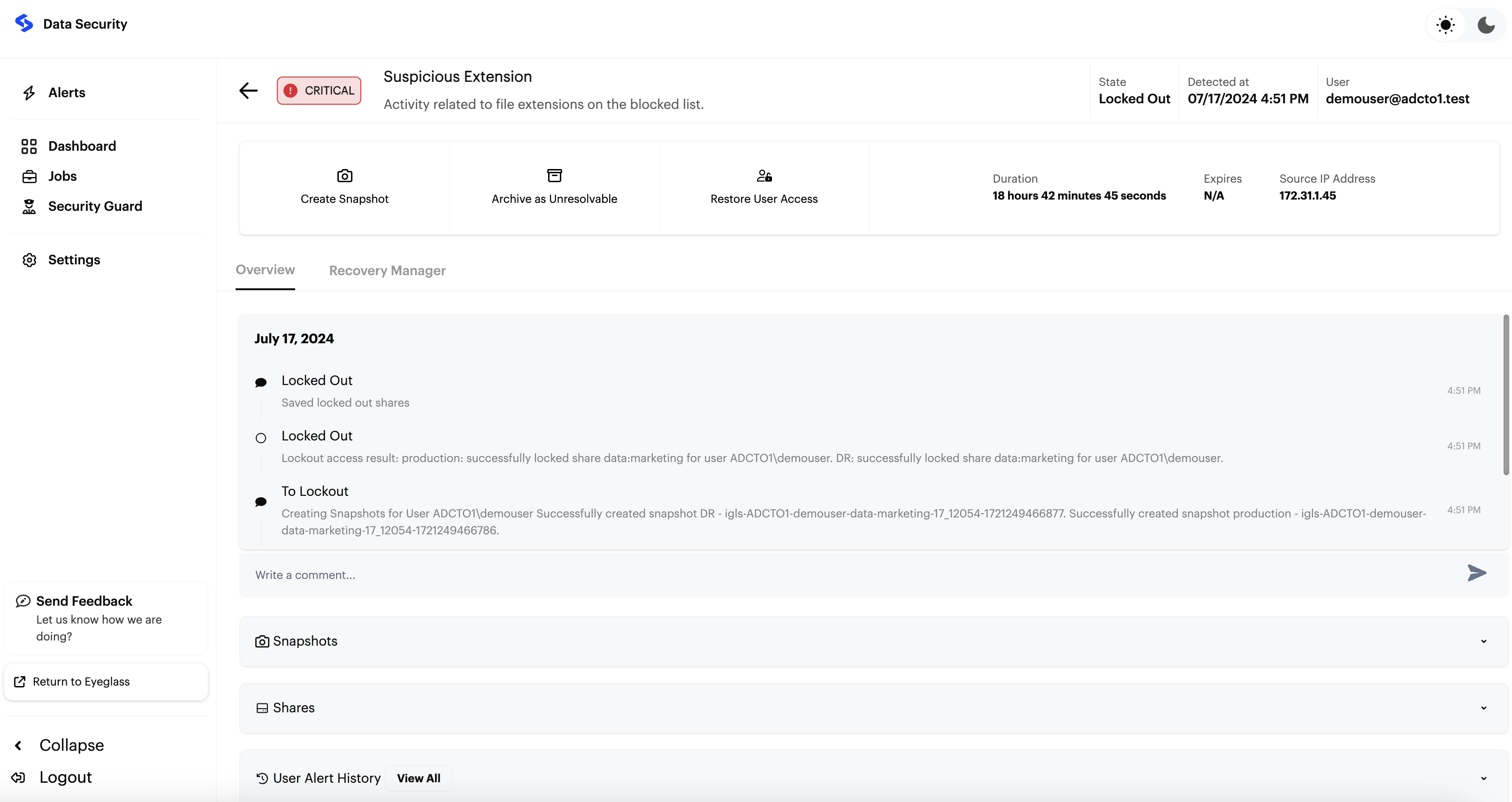Open Alerts via lightning bolt icon
Screen dimensions: 1512x802
(x=30, y=93)
